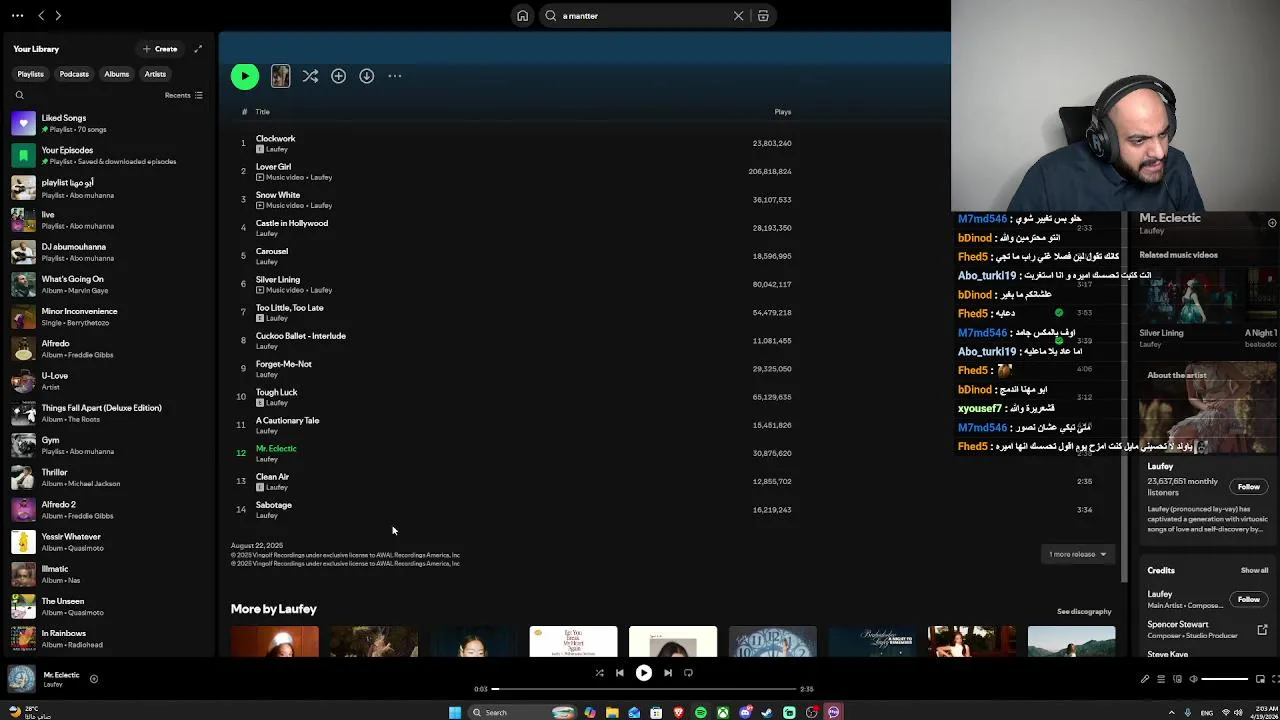The height and width of the screenshot is (720, 1280).
Task: Create a new playlist with the Create button
Action: tap(160, 49)
